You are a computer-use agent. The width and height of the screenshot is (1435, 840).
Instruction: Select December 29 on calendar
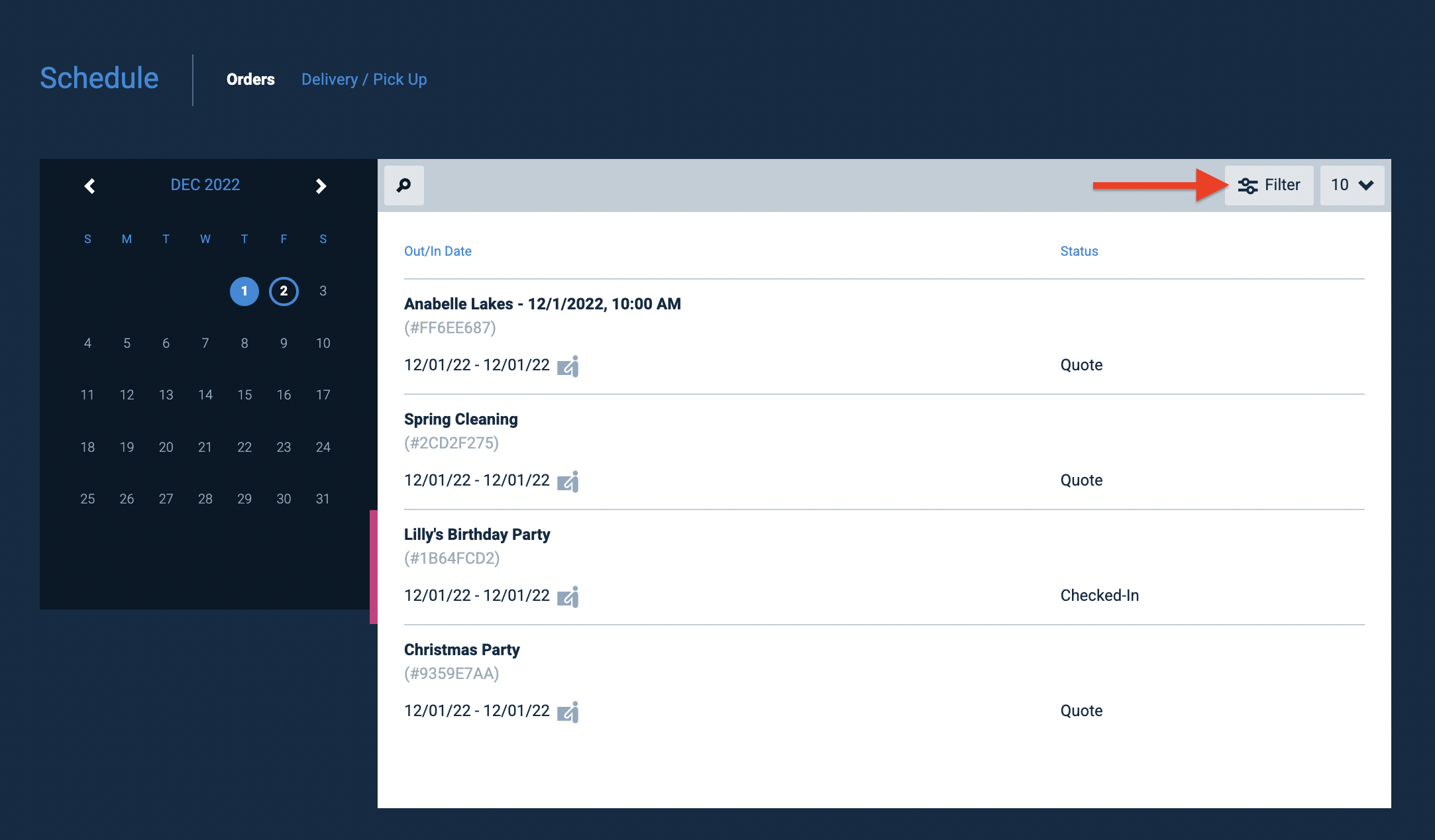pyautogui.click(x=244, y=499)
